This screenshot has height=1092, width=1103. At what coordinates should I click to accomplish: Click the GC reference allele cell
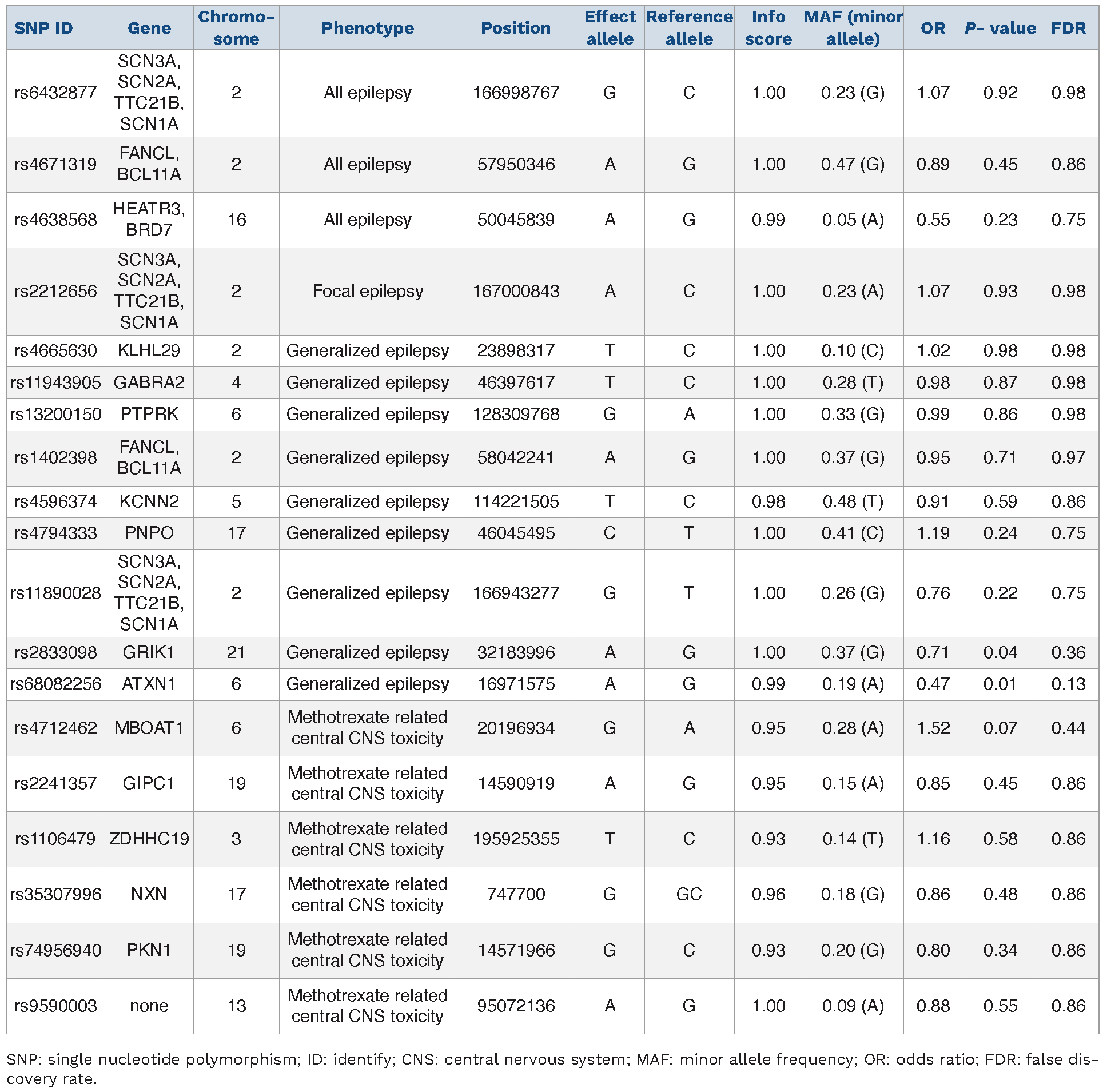click(x=688, y=894)
